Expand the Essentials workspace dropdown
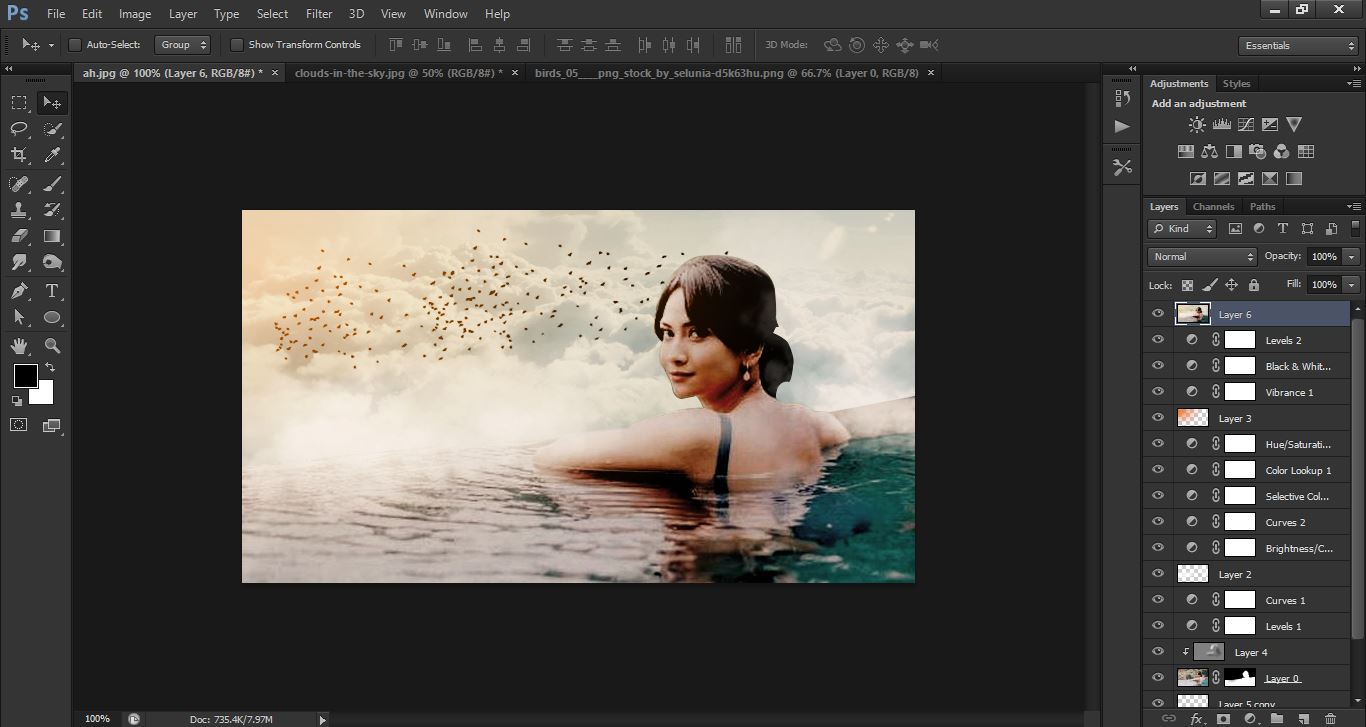 [x=1297, y=46]
